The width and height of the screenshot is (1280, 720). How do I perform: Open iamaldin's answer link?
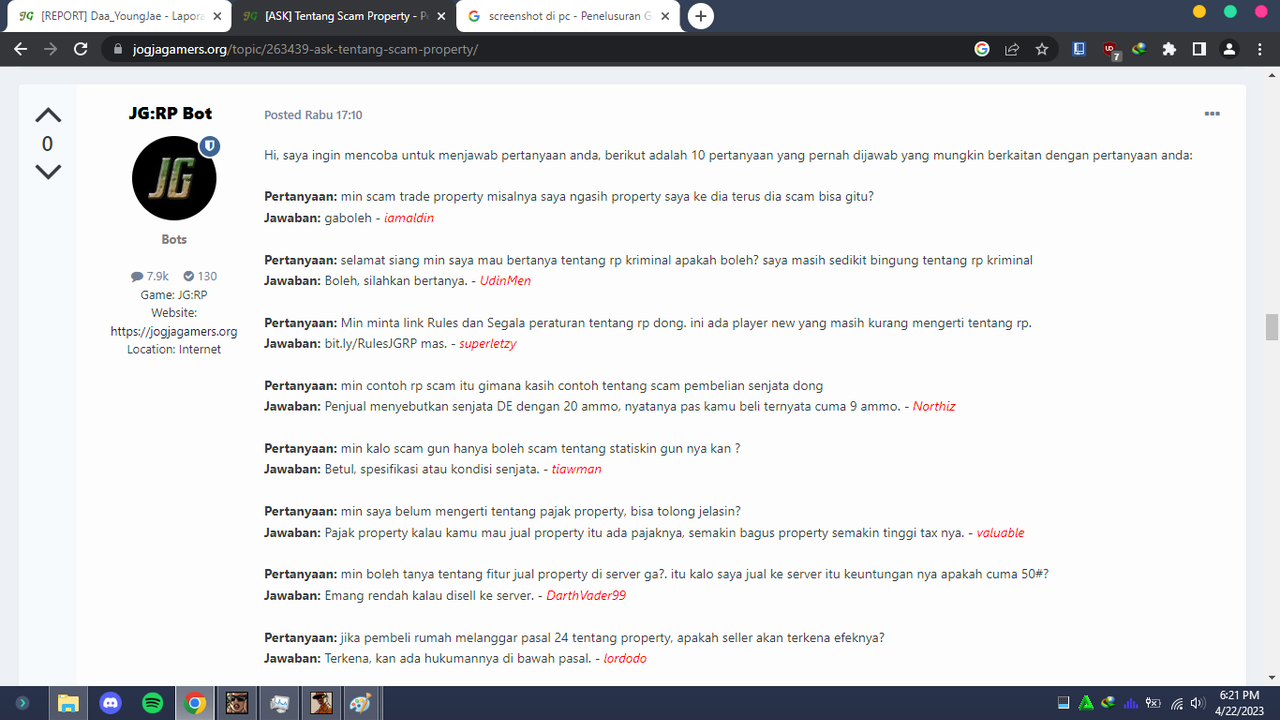[409, 217]
